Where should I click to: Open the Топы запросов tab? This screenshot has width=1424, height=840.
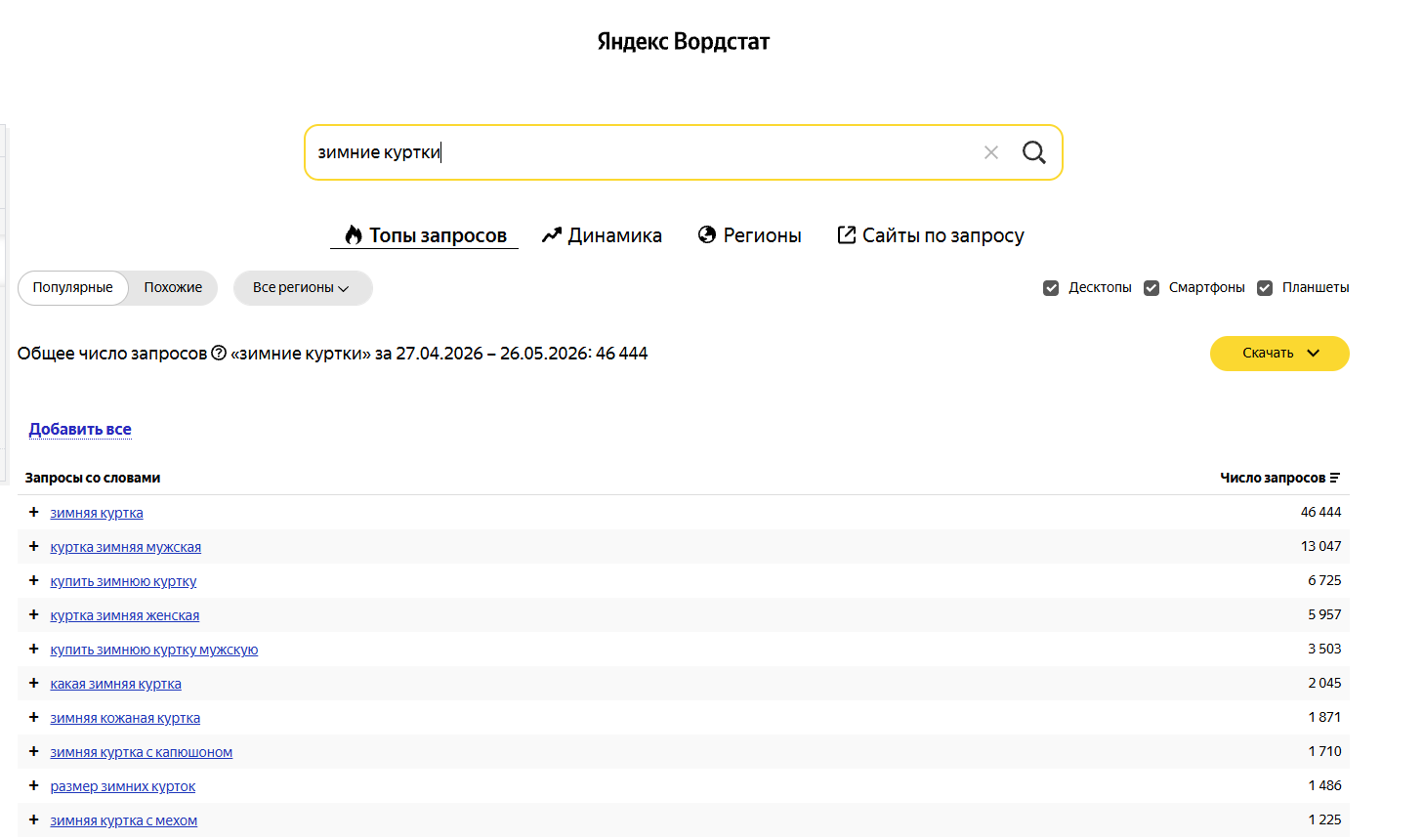[x=425, y=235]
